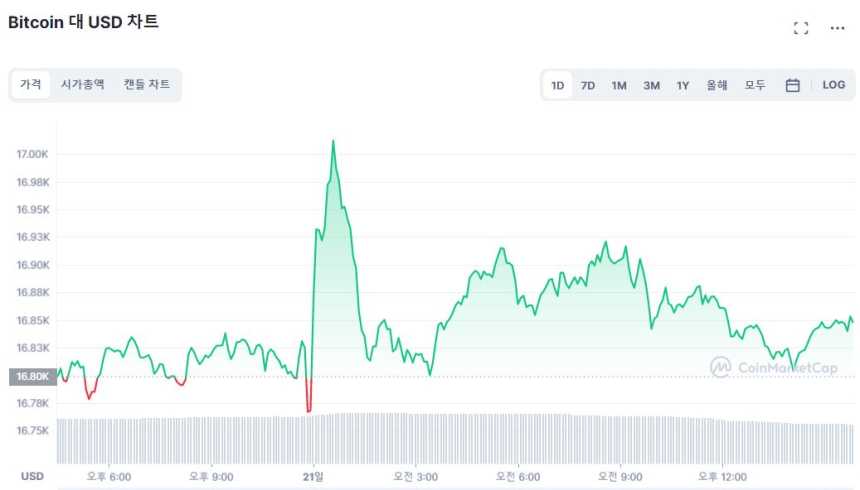Screen dimensions: 860x490
Task: Click the price peak above 17.00K
Action: (x=333, y=142)
